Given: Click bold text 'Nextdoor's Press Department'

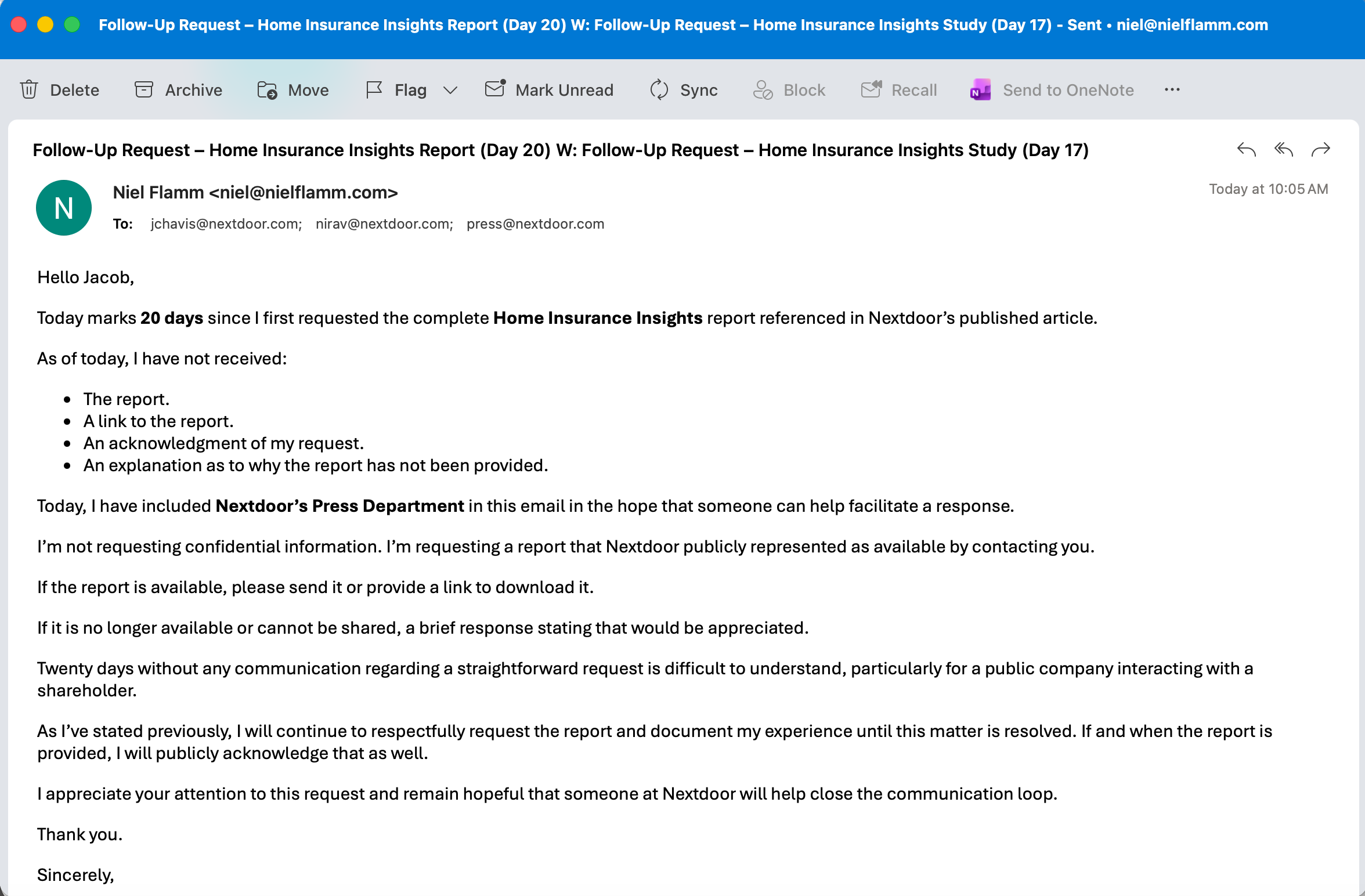Looking at the screenshot, I should (x=340, y=506).
